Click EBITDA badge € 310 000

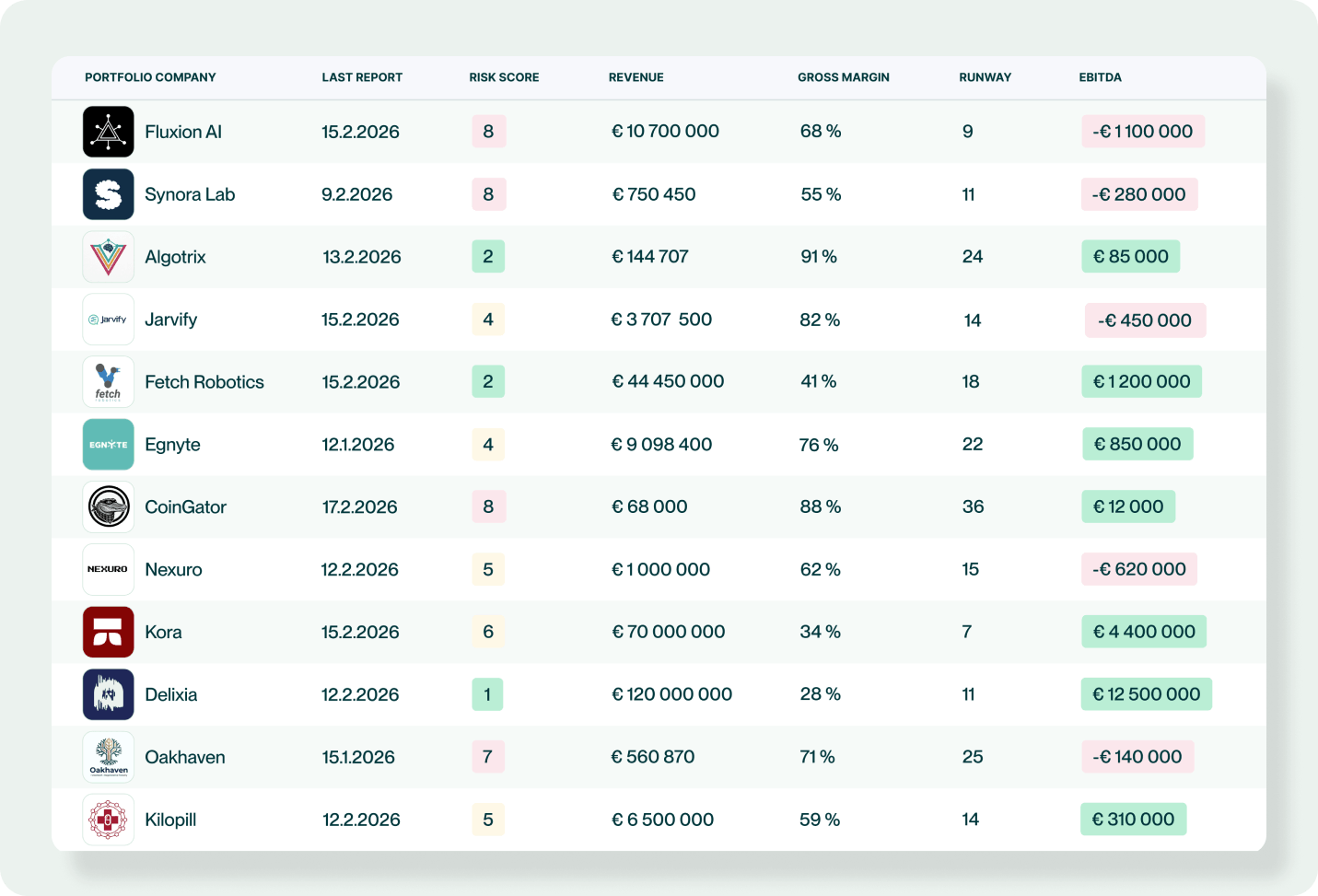point(1134,820)
